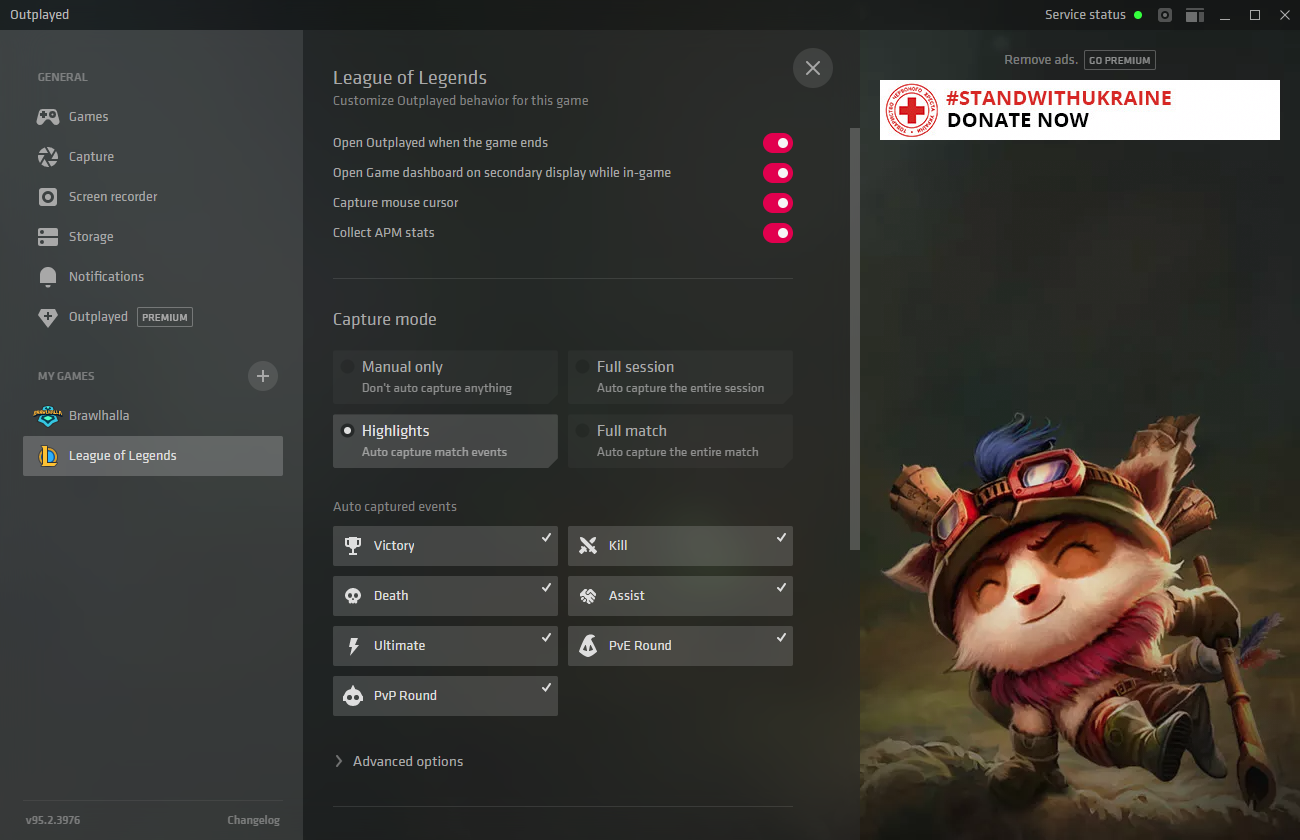Click the PvE Round icon
1300x840 pixels.
click(x=588, y=646)
